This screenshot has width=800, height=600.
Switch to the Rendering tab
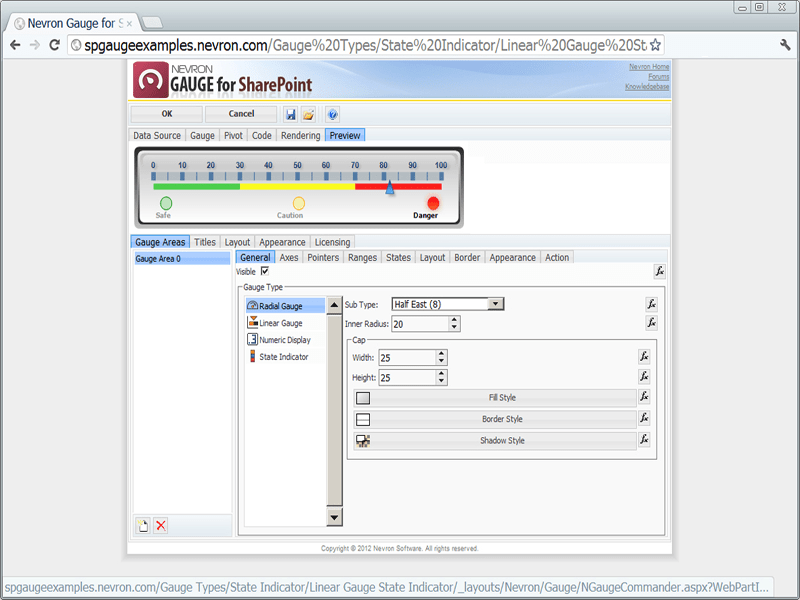coord(301,135)
